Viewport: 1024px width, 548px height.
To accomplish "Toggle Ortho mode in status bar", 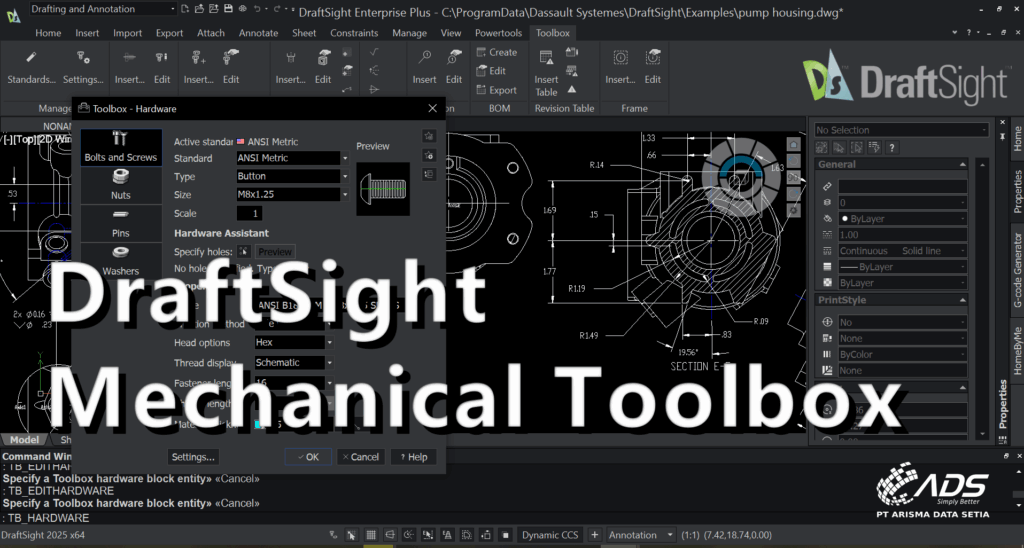I will point(391,535).
